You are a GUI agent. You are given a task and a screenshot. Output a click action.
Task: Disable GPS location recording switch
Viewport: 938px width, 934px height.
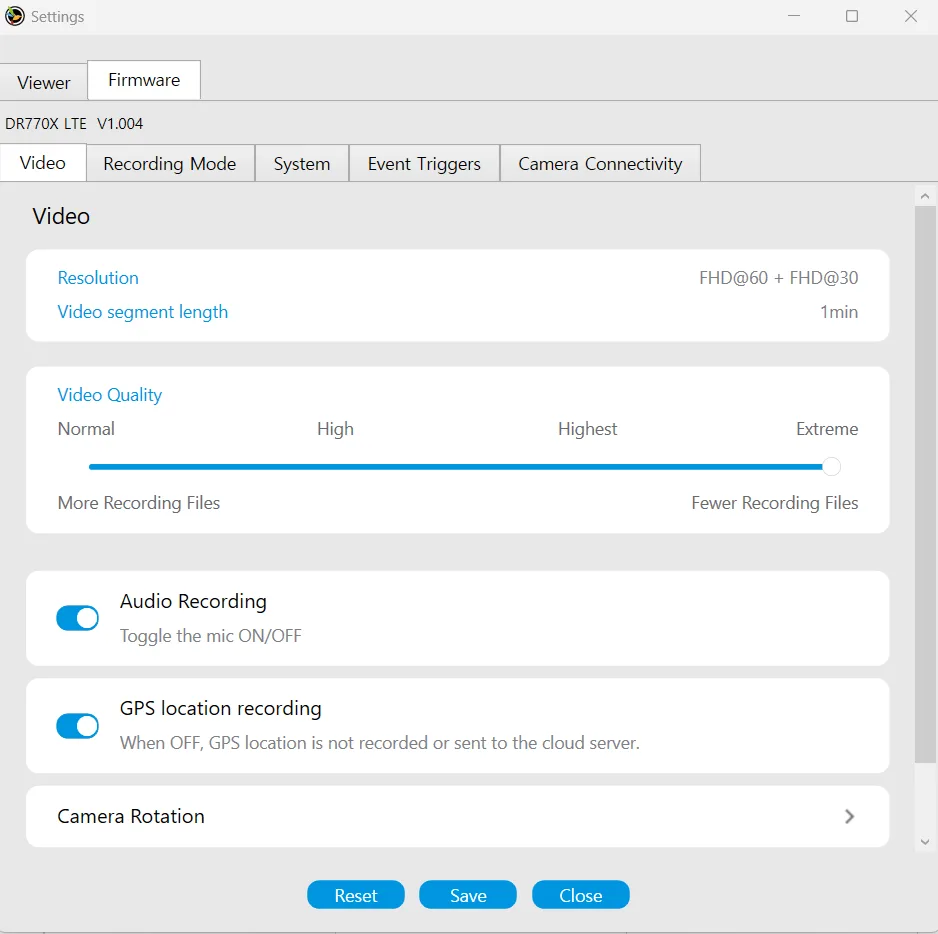tap(78, 726)
